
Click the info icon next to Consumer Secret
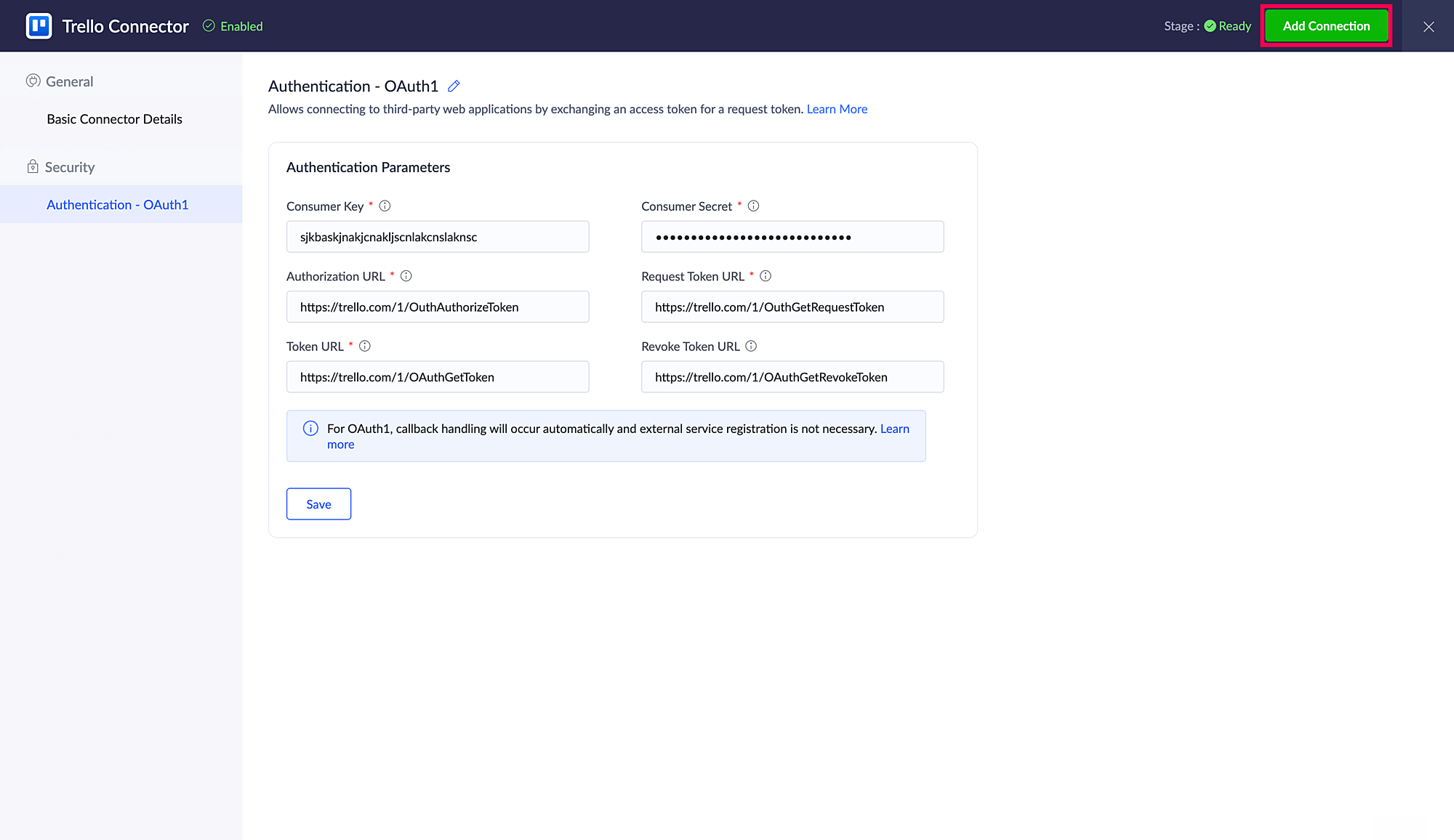pos(753,206)
